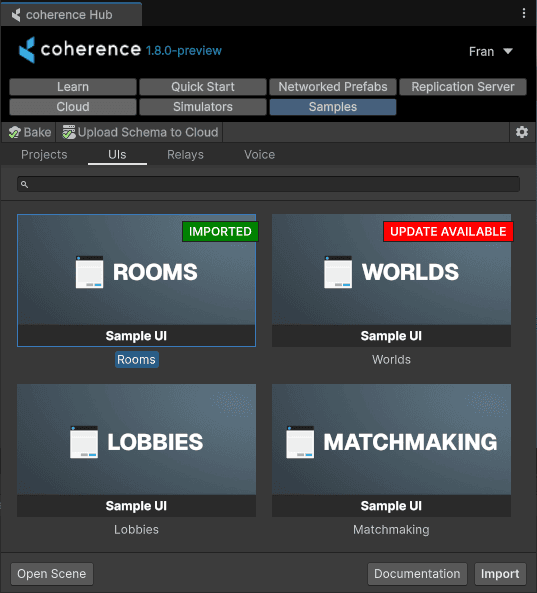The width and height of the screenshot is (537, 593).
Task: Click the IMPORTED badge on Rooms
Action: coord(220,231)
